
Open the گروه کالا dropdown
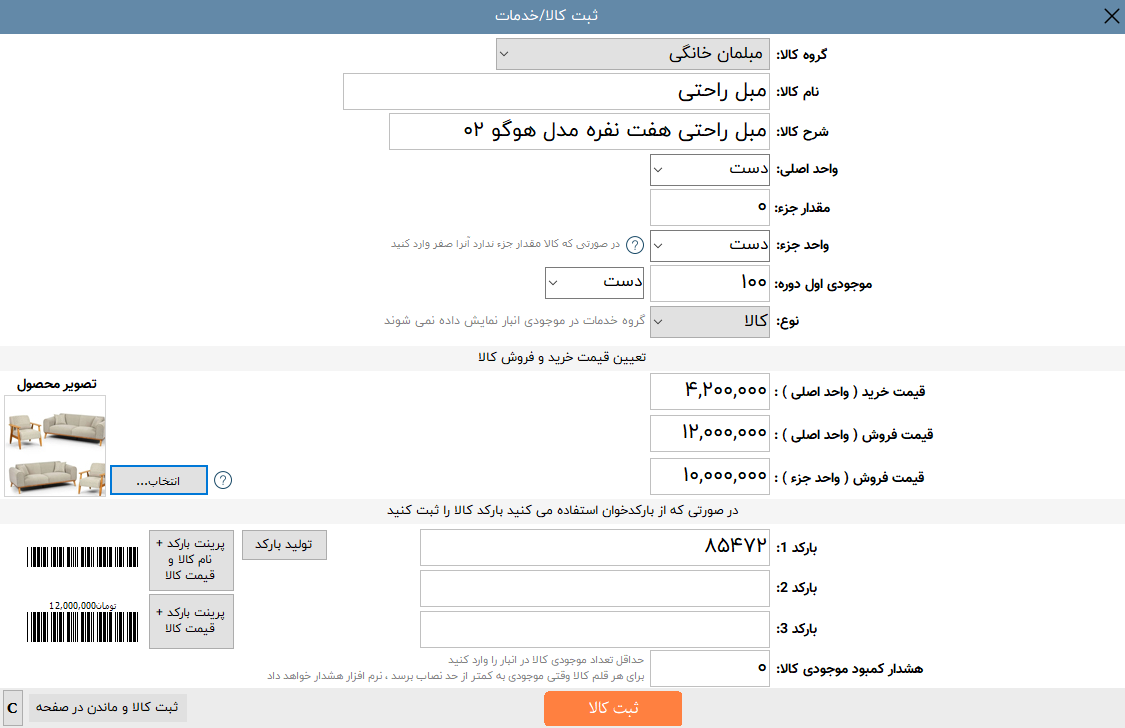pyautogui.click(x=632, y=54)
